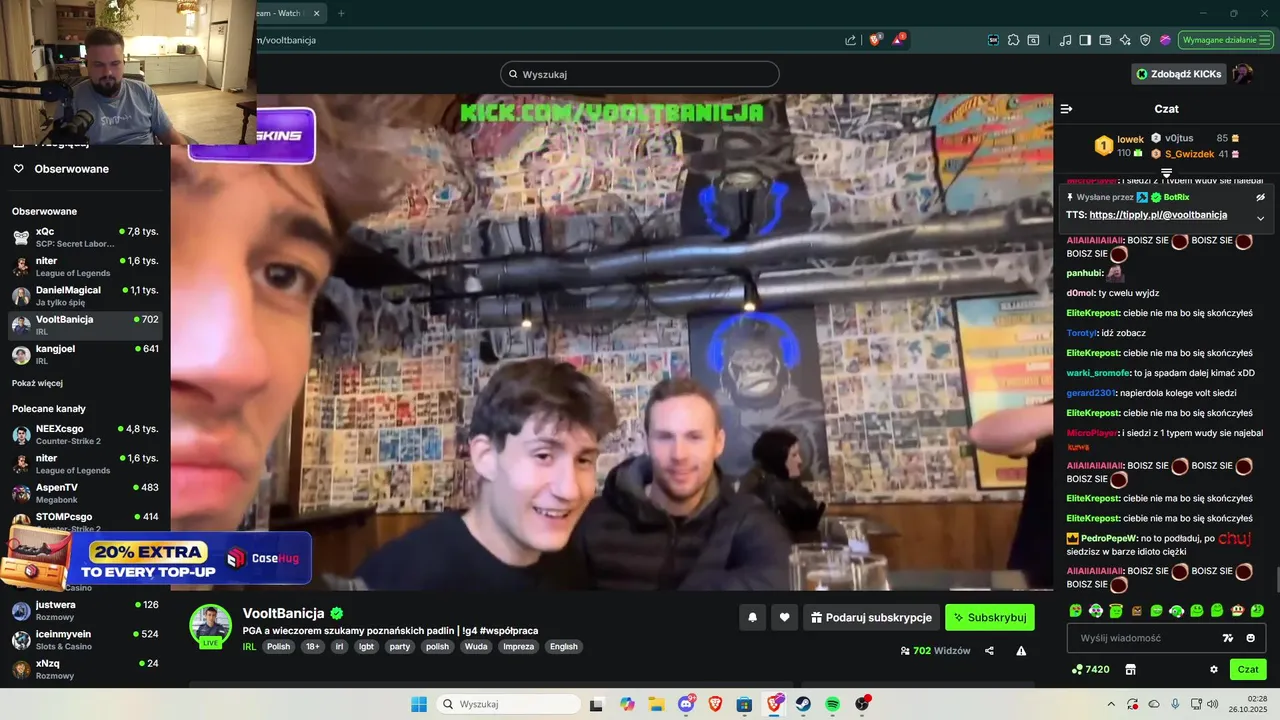Click the party tag

(x=400, y=647)
